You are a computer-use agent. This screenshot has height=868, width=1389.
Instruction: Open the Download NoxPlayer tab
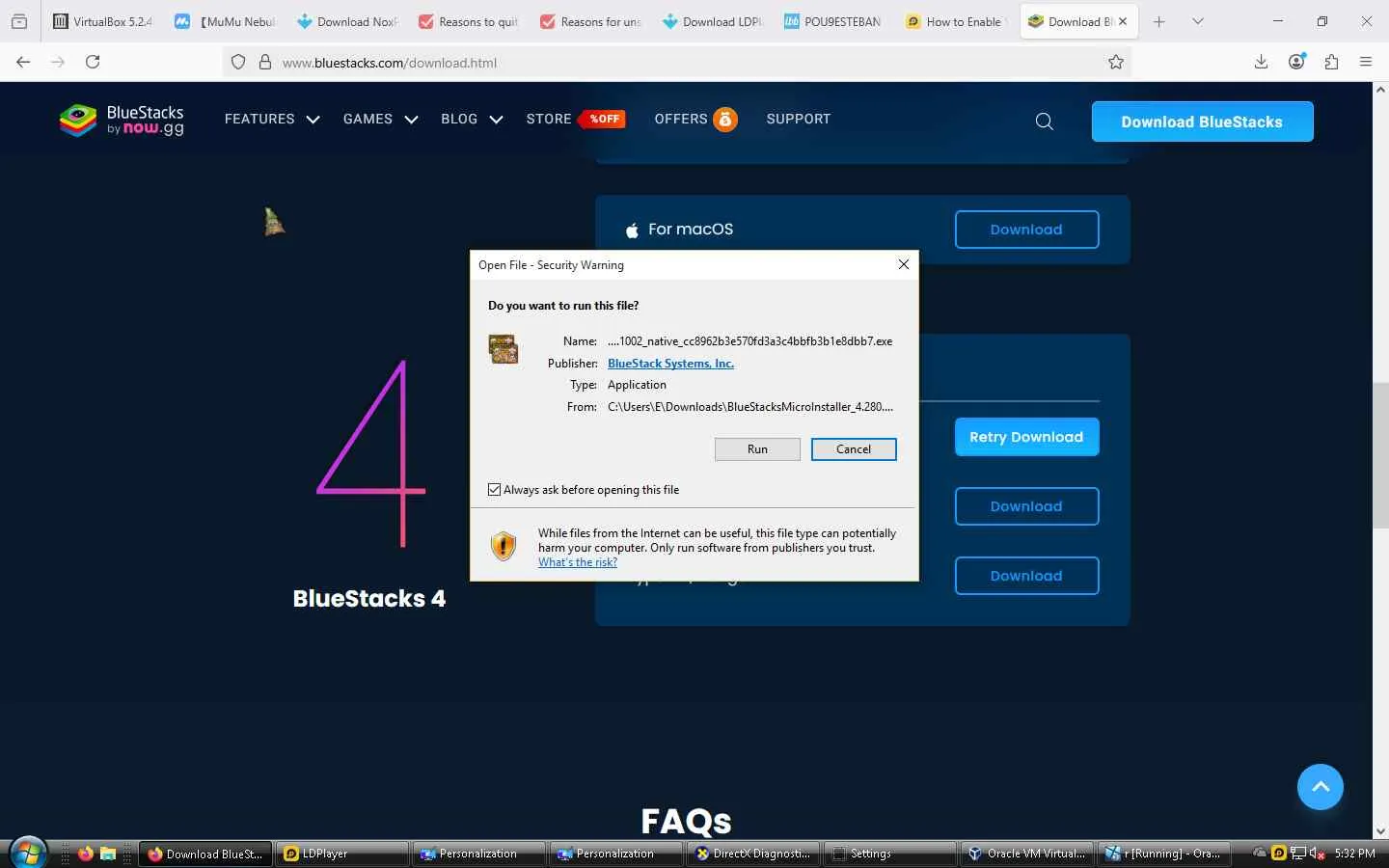point(347,21)
